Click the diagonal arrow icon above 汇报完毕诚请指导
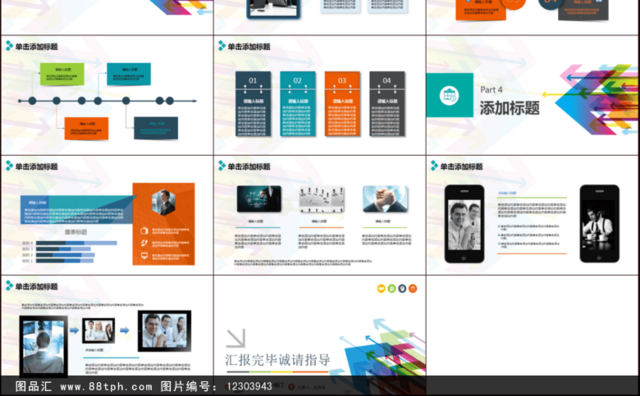The image size is (640, 396). click(x=236, y=338)
